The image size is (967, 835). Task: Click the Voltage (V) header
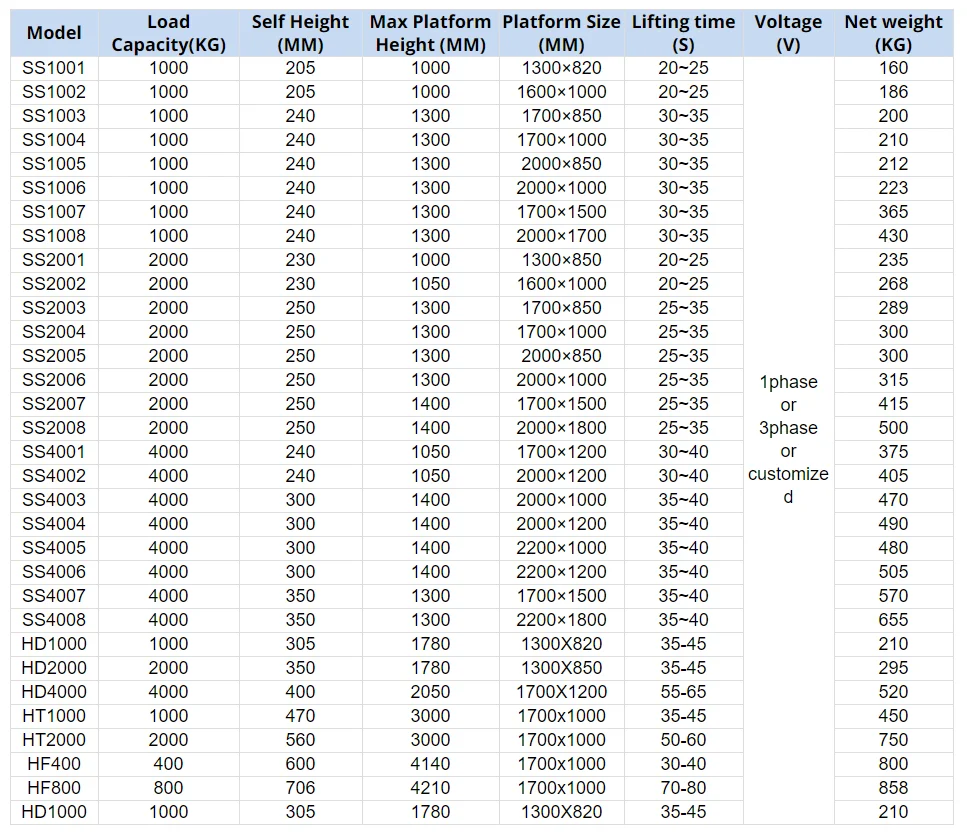(x=788, y=33)
